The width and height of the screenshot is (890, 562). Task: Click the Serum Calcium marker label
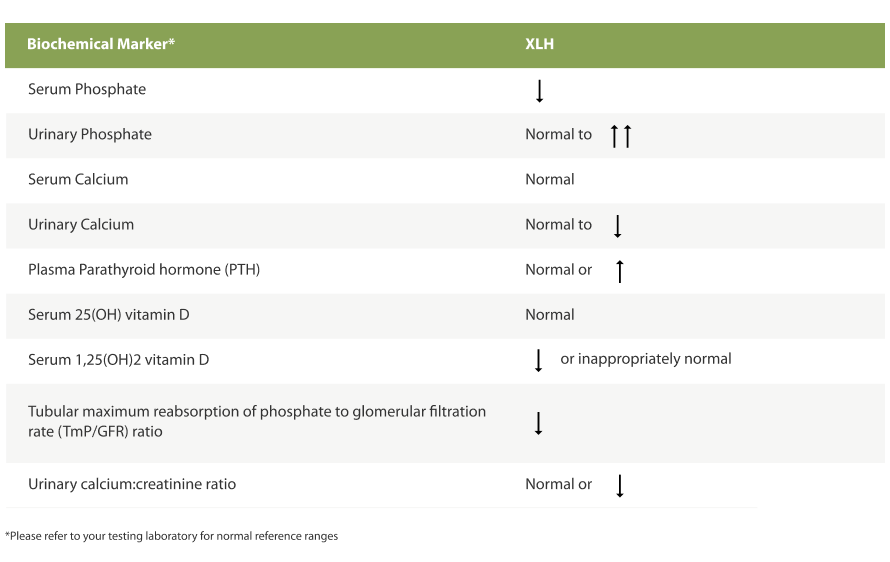78,179
